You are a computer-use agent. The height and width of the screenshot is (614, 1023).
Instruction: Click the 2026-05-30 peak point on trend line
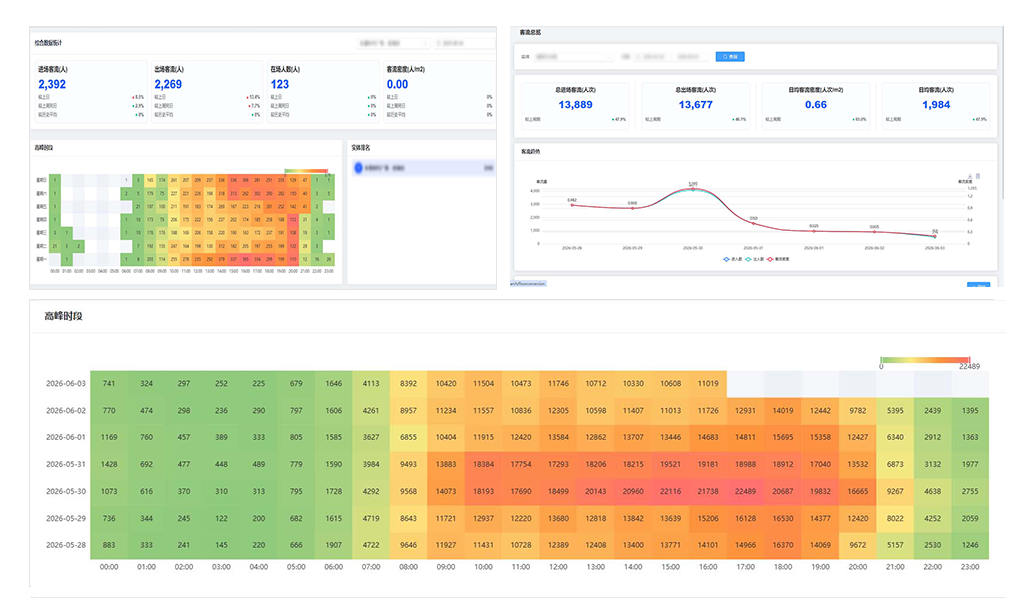(x=693, y=189)
